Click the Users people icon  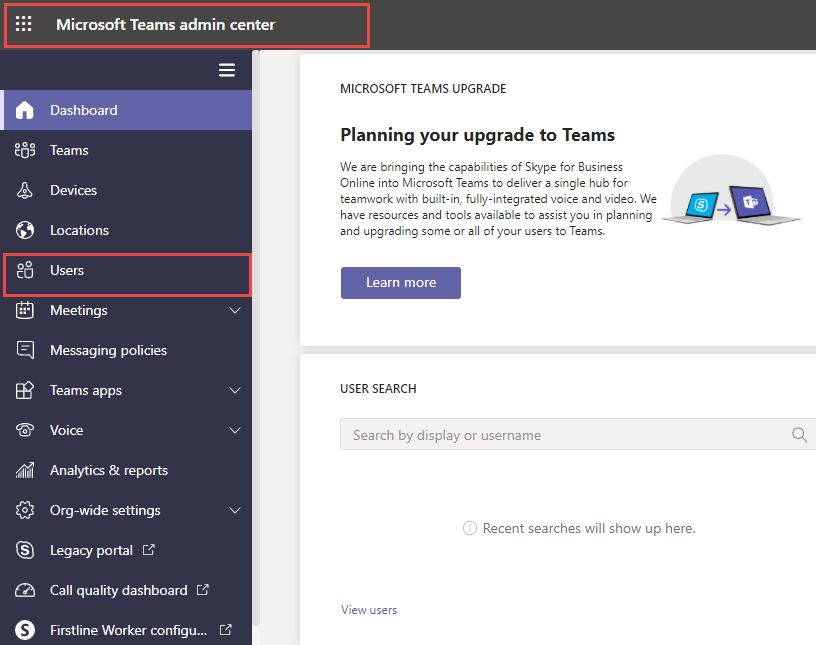(x=24, y=270)
